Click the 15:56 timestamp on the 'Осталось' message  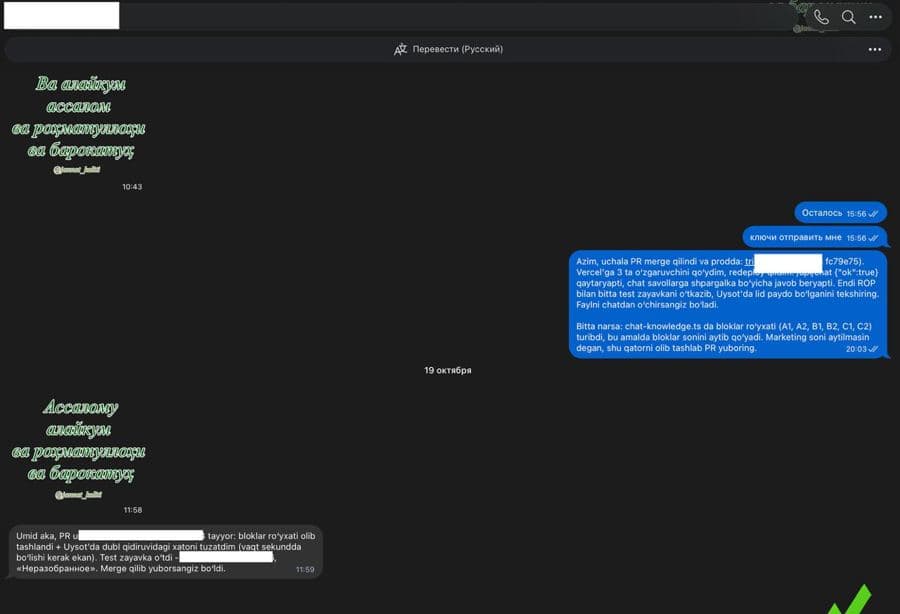point(856,213)
